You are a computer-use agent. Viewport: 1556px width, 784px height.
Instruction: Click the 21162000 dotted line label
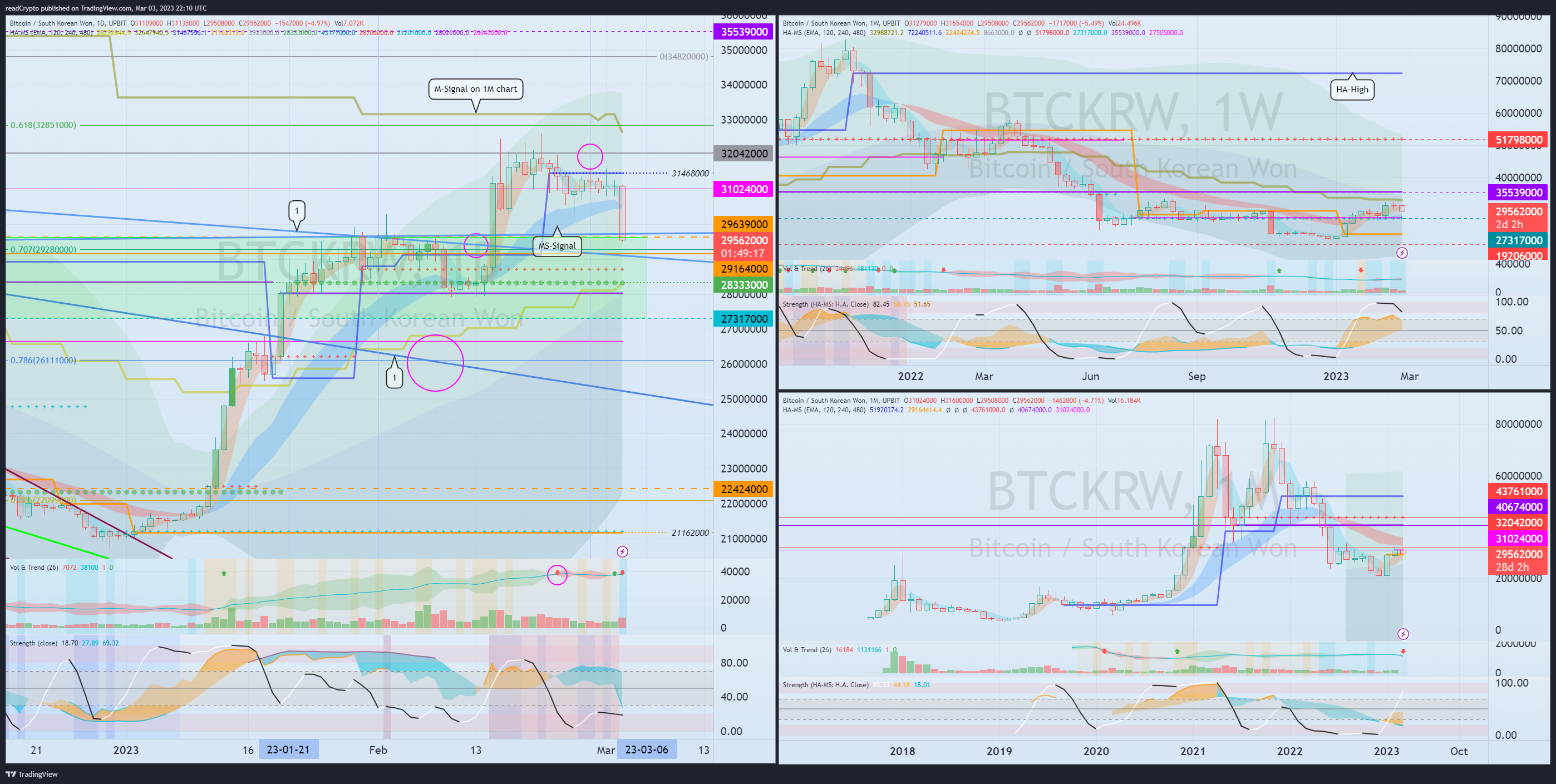pyautogui.click(x=691, y=532)
